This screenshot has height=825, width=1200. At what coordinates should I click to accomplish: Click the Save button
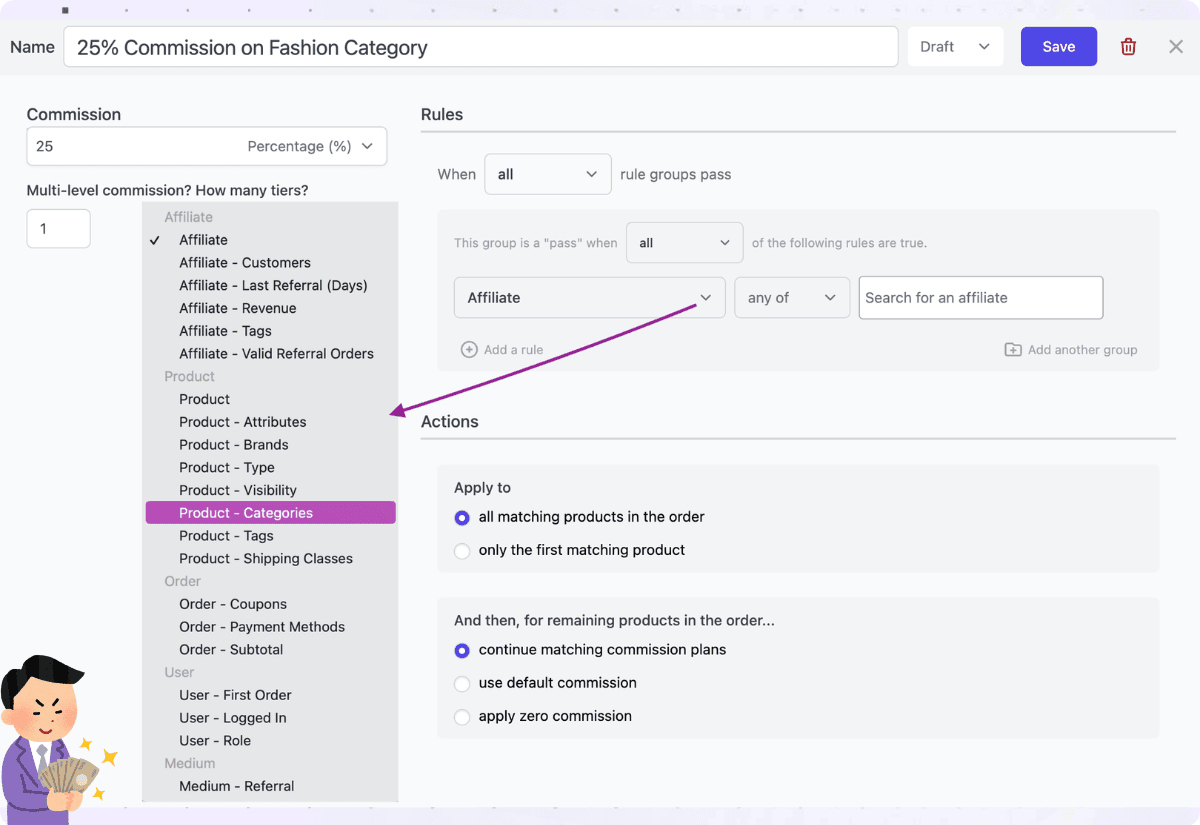(1058, 46)
